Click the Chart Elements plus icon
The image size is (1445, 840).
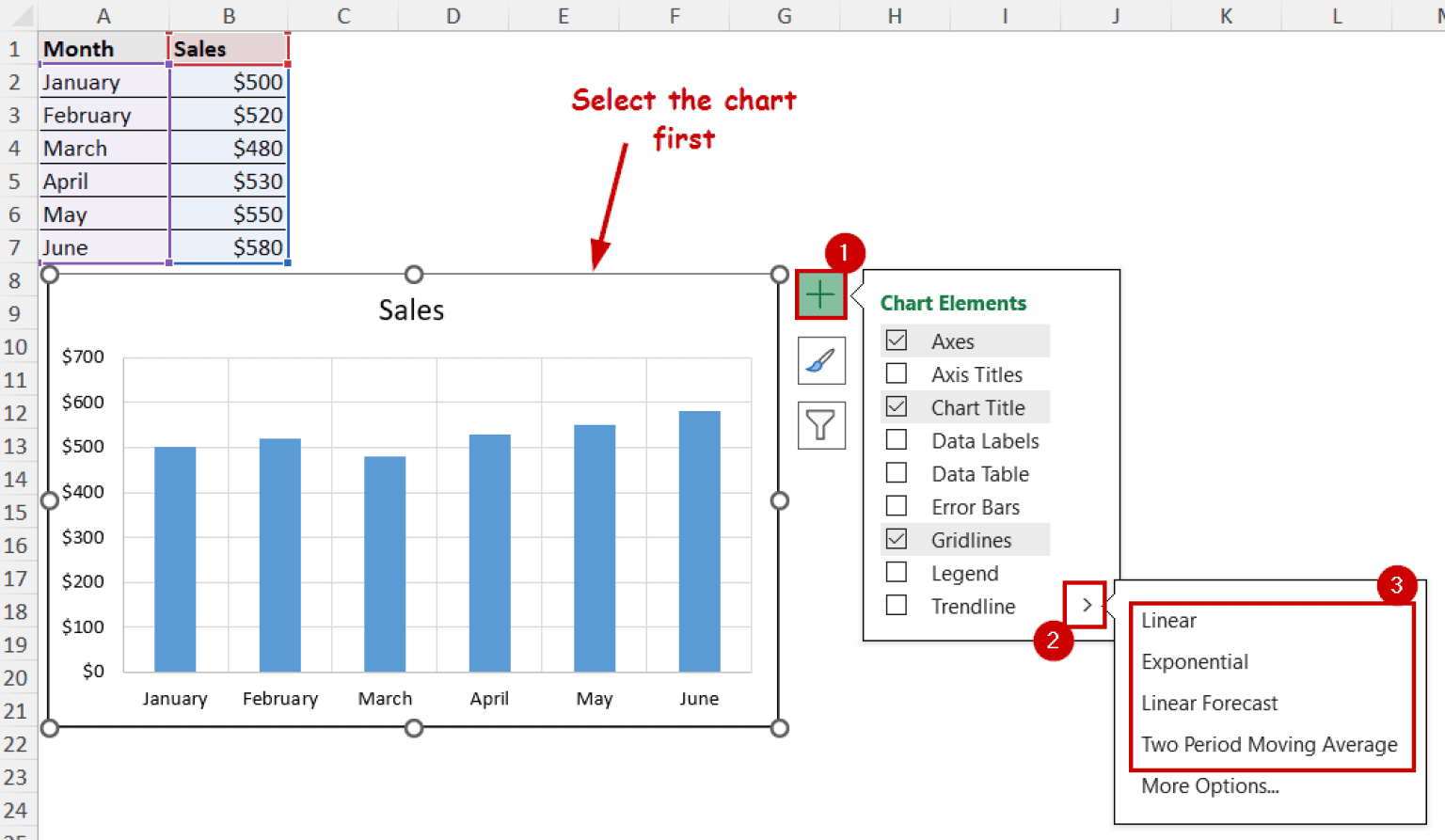[820, 294]
